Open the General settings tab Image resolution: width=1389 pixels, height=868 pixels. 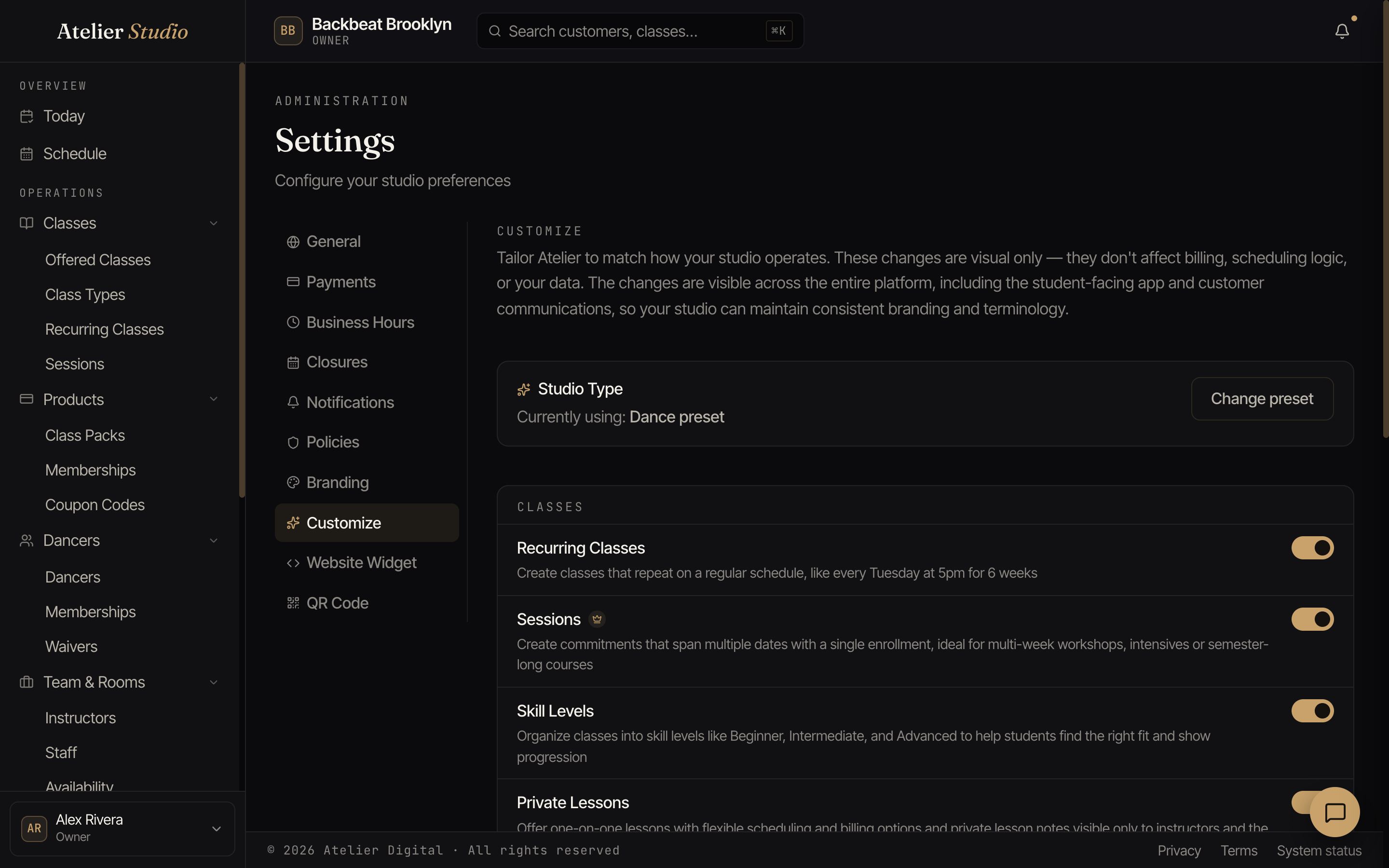367,242
